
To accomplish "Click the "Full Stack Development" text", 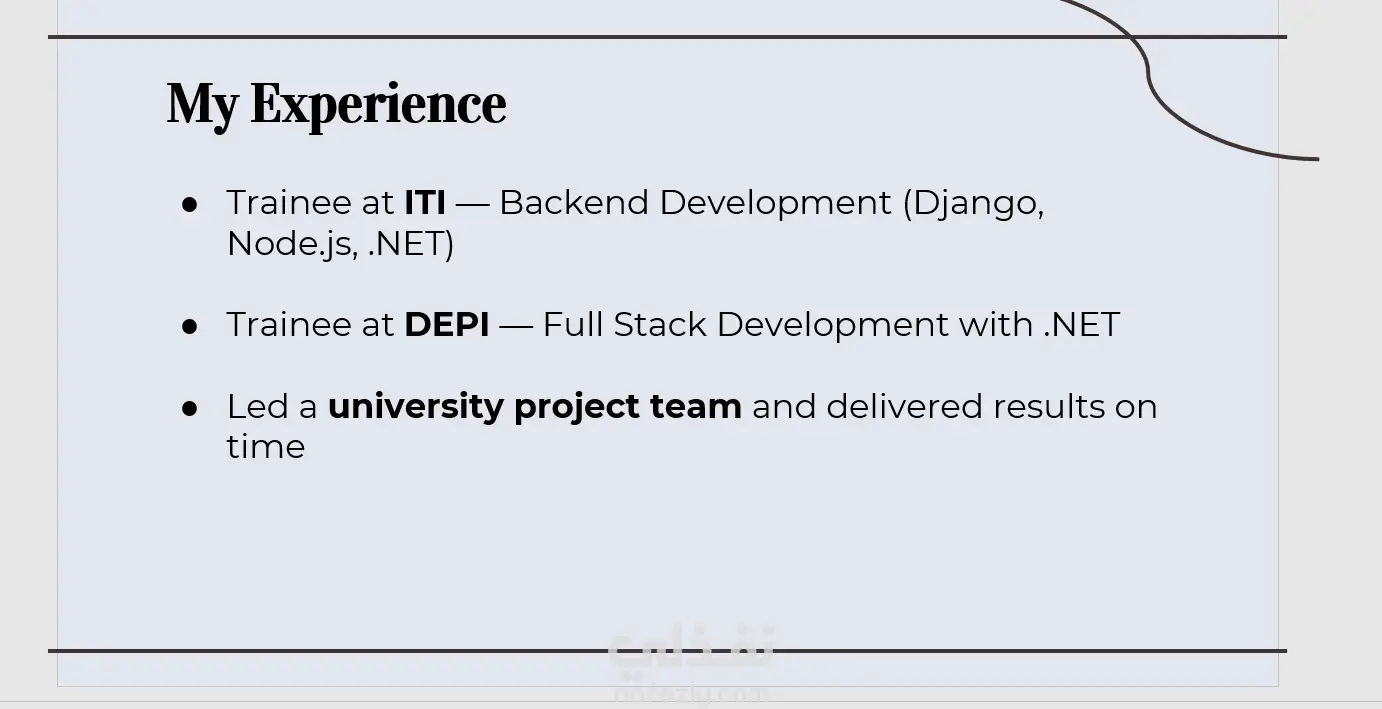I will (x=745, y=325).
